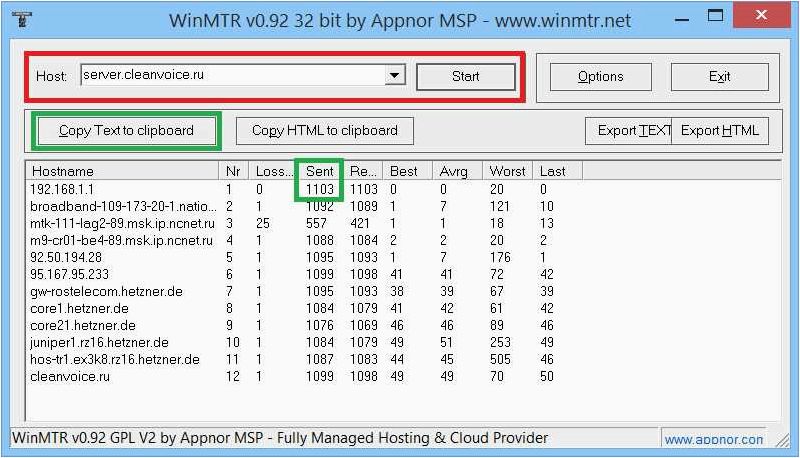
Task: Select the cleanvoice.ru row
Action: [306, 376]
